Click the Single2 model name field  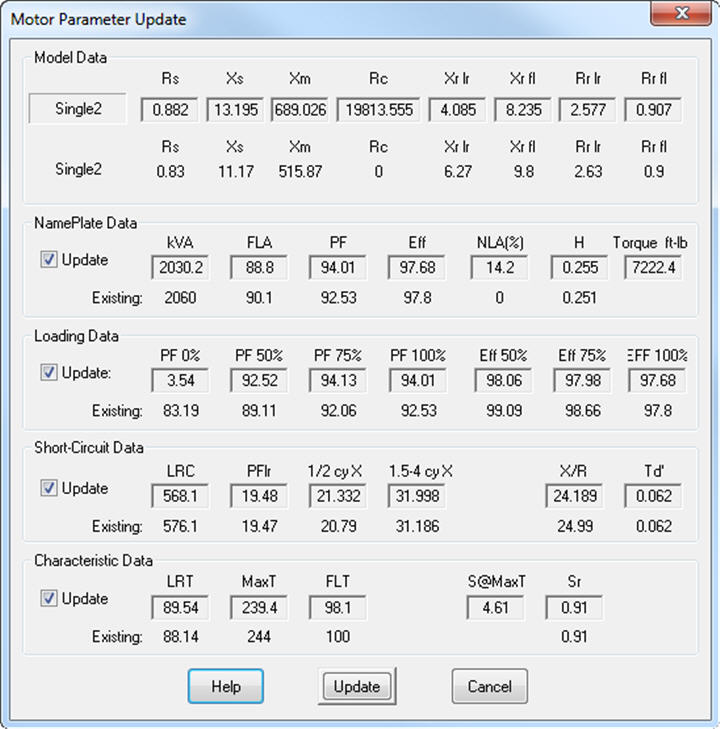(x=78, y=110)
